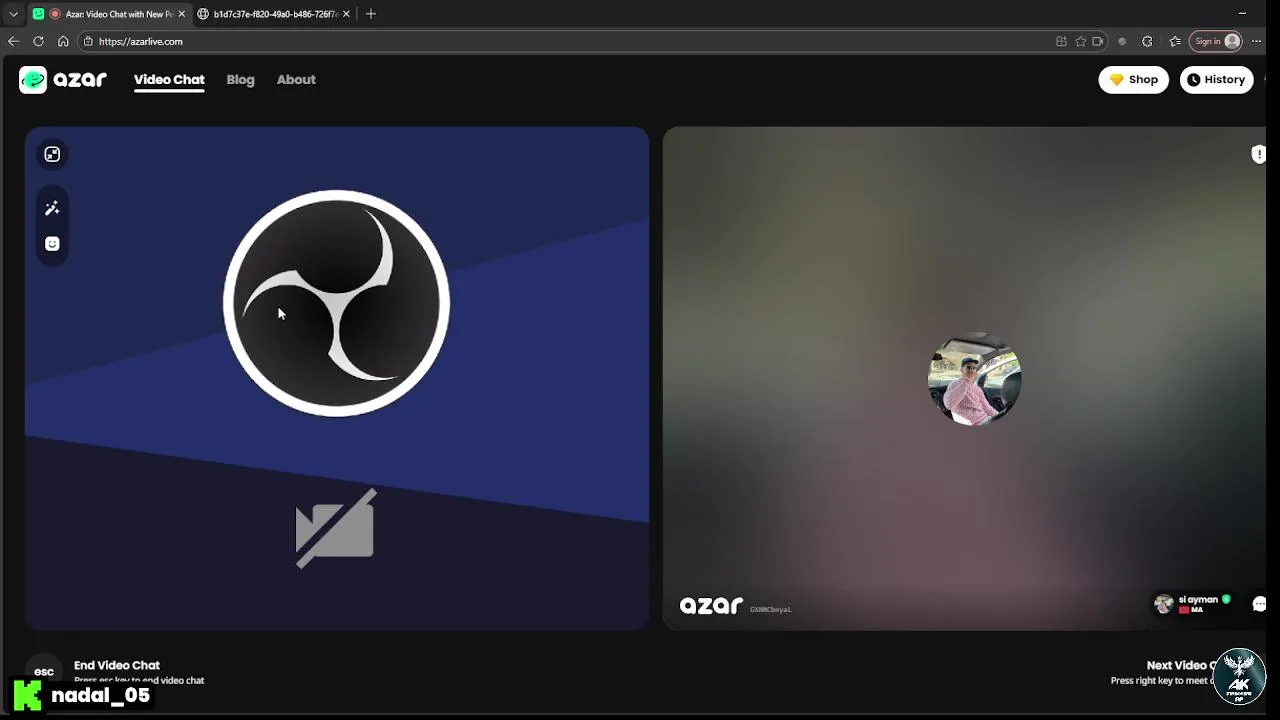
Task: Open the Video Chat tab
Action: click(x=169, y=80)
